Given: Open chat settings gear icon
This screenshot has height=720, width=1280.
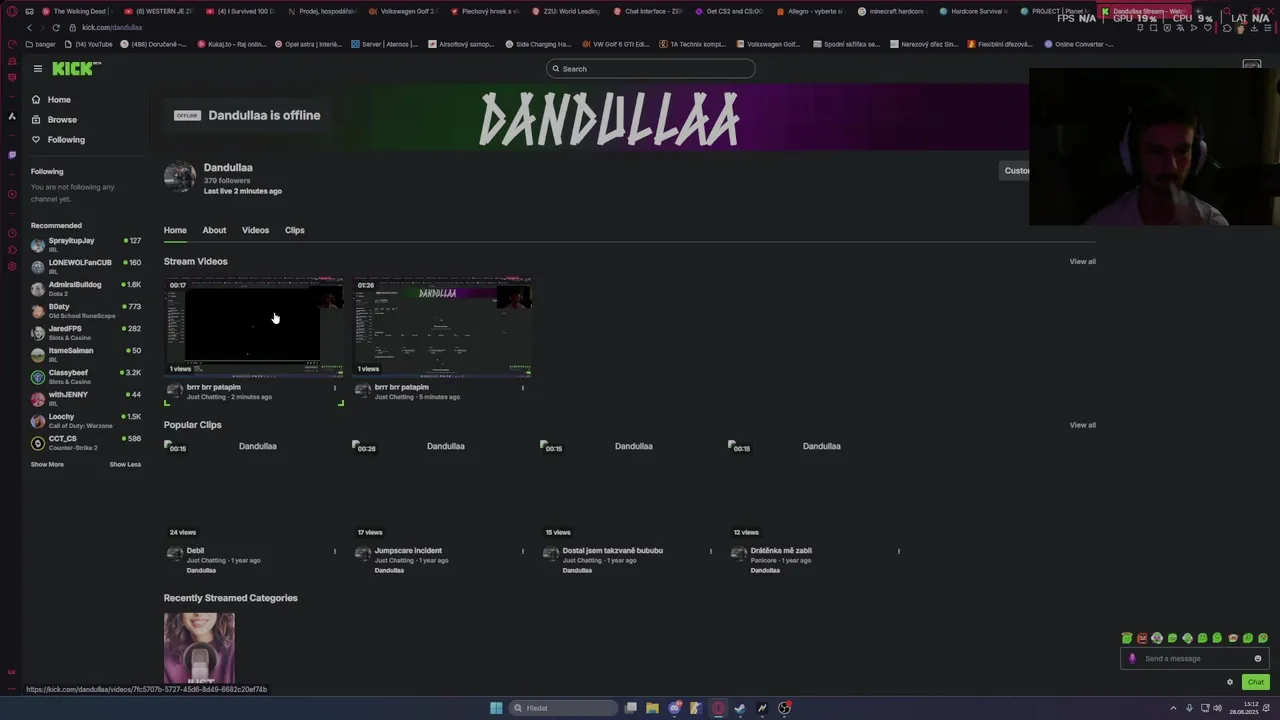Looking at the screenshot, I should coord(1230,682).
